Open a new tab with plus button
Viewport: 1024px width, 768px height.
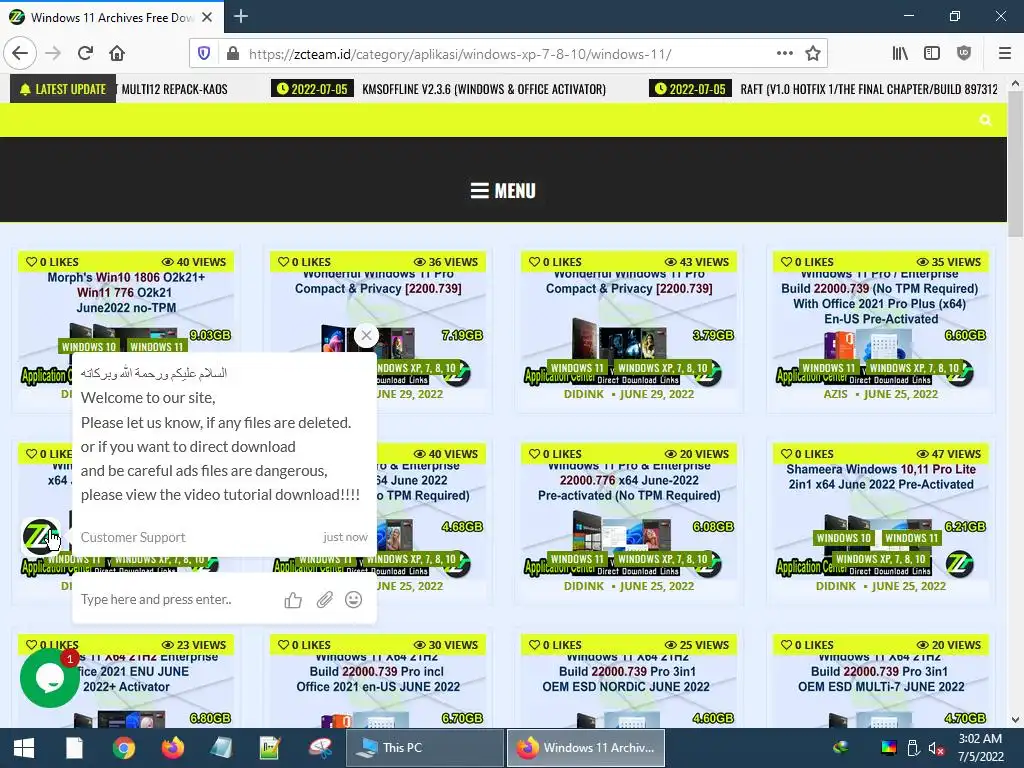[241, 16]
